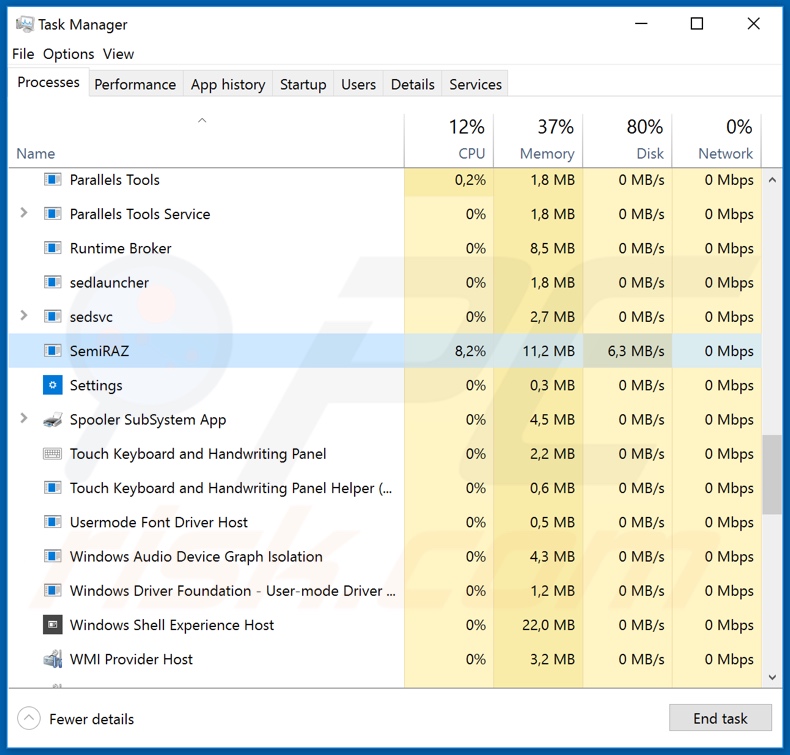
Task: Click the process list scrollbar thumb
Action: click(x=772, y=474)
